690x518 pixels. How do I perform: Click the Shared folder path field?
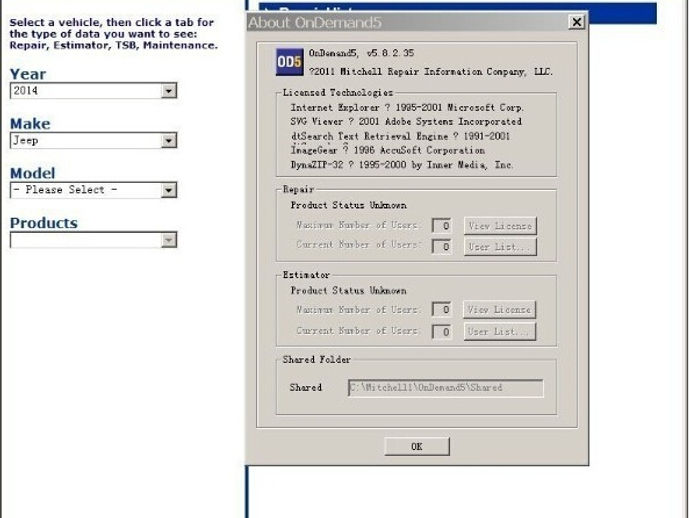(445, 388)
